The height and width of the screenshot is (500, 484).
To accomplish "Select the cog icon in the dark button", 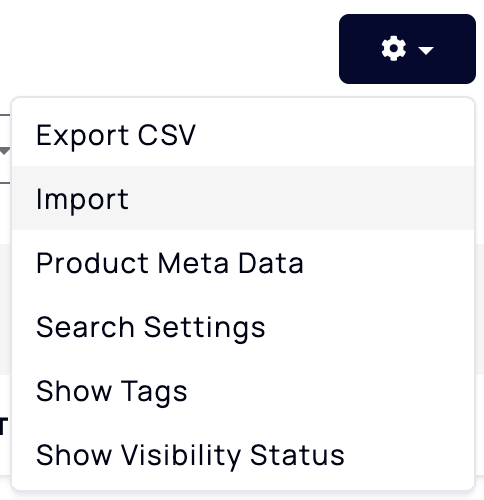I will [394, 49].
